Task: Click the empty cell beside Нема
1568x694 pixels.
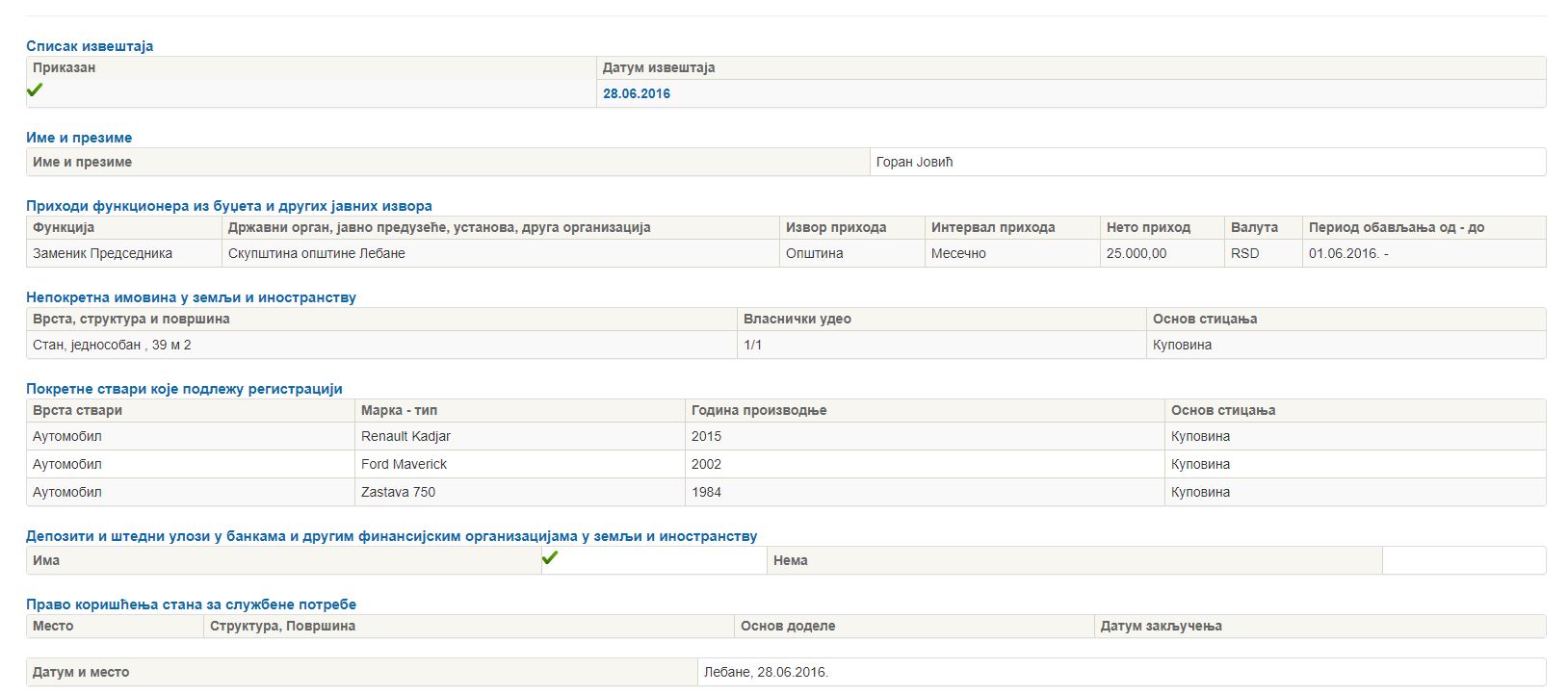Action: pos(1462,560)
